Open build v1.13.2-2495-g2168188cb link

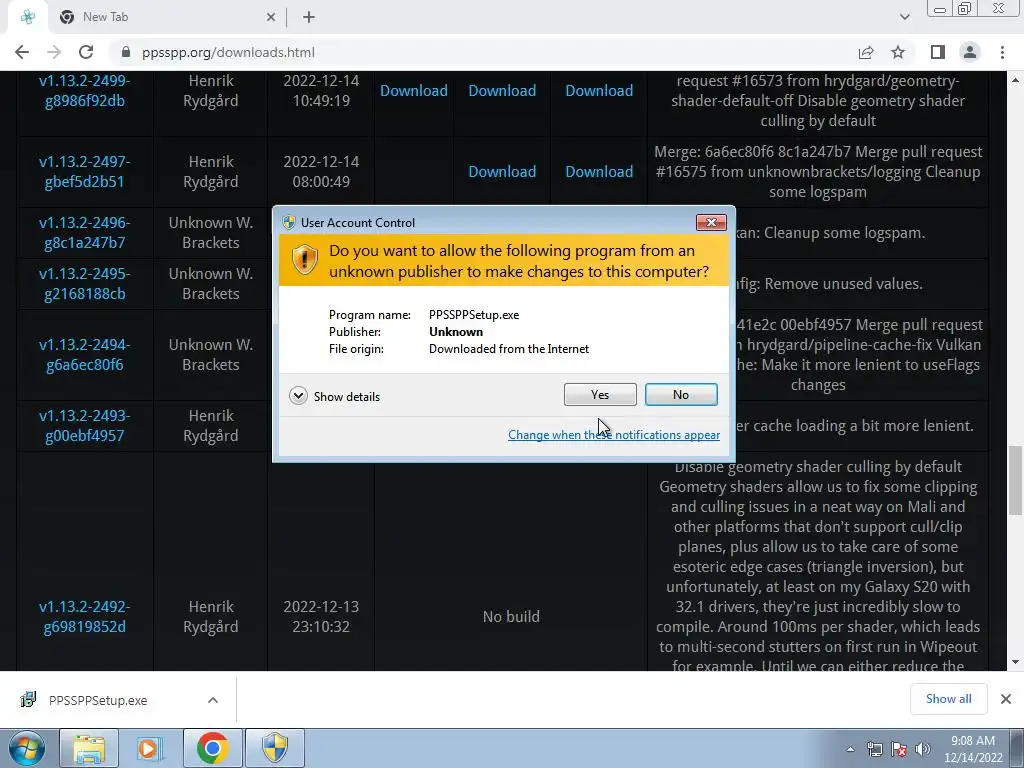(84, 283)
